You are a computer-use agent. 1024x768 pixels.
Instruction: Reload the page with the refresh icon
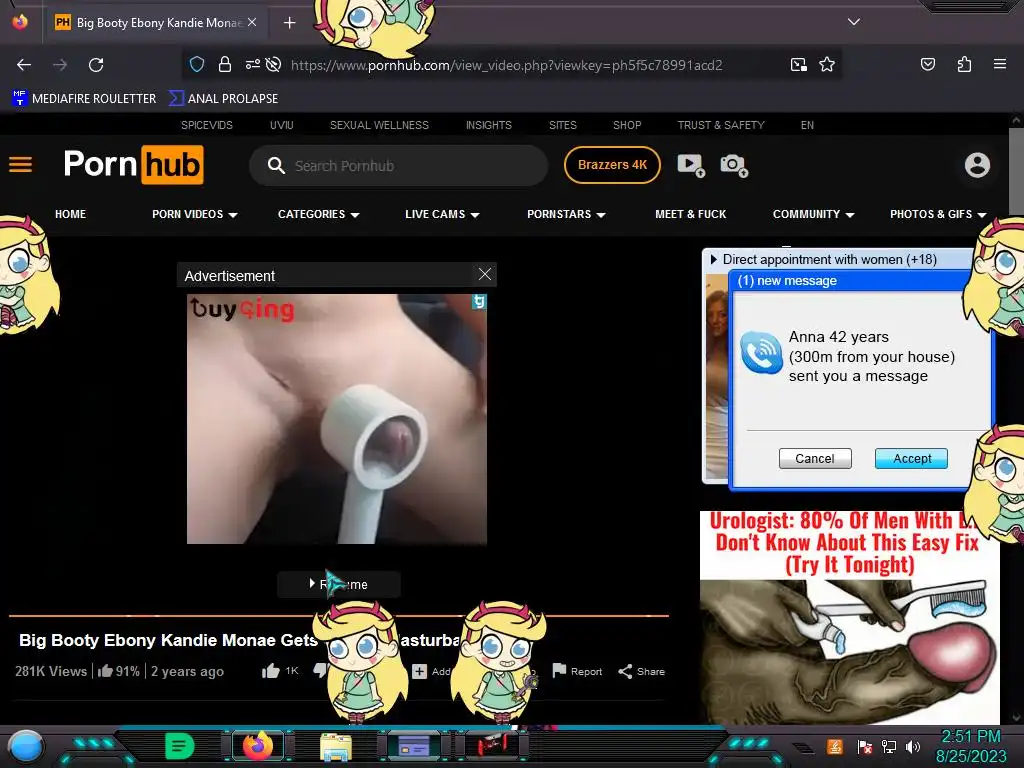[96, 65]
